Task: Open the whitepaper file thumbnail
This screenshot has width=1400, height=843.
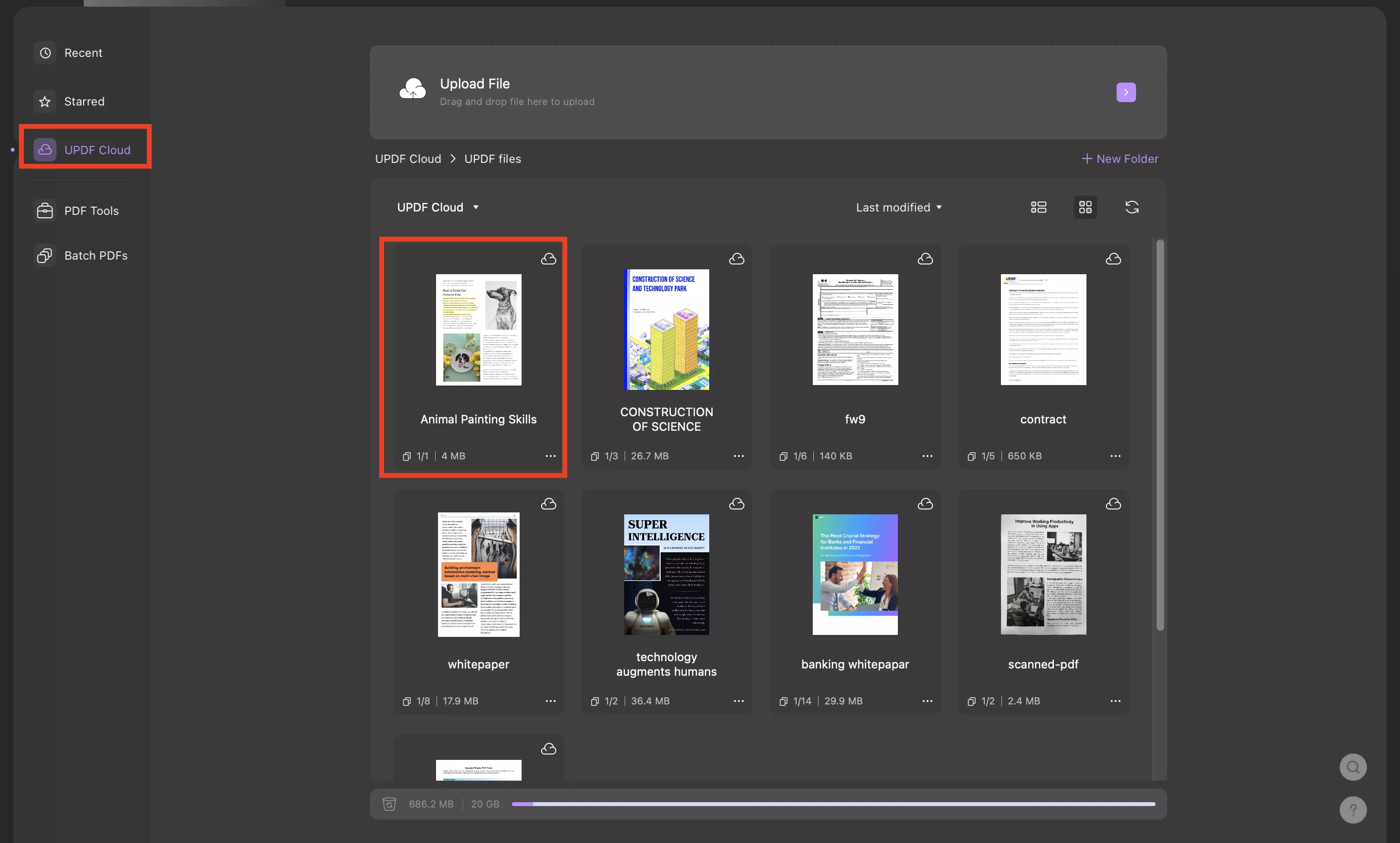Action: [x=478, y=574]
